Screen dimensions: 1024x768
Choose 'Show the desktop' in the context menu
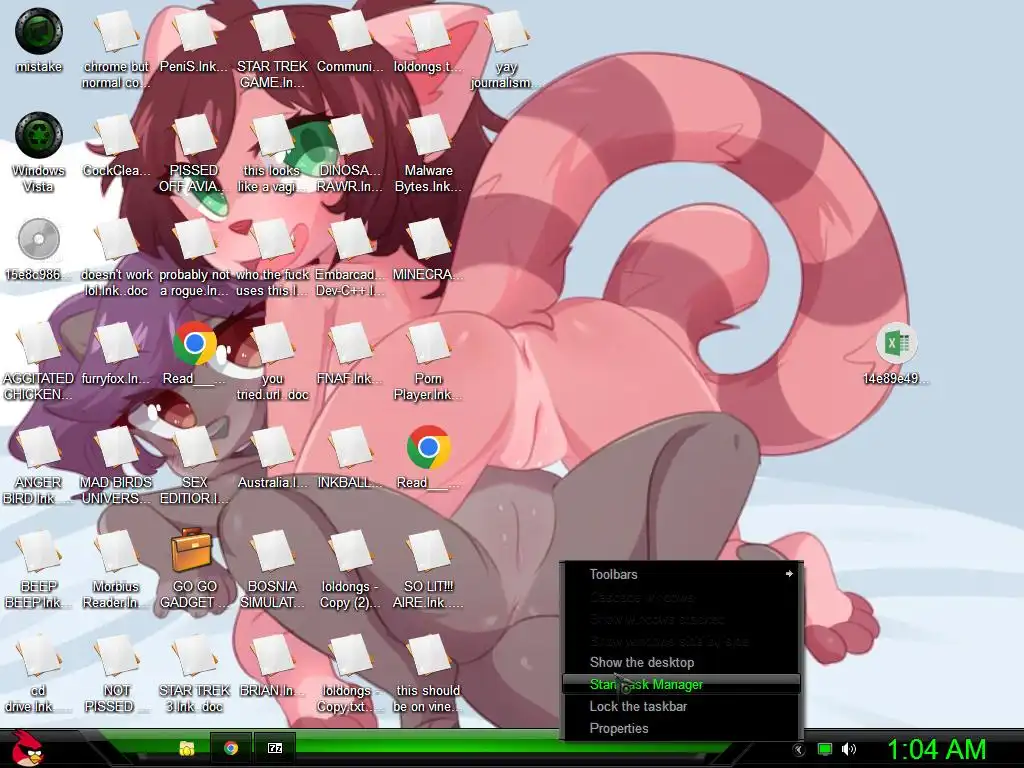[682, 662]
